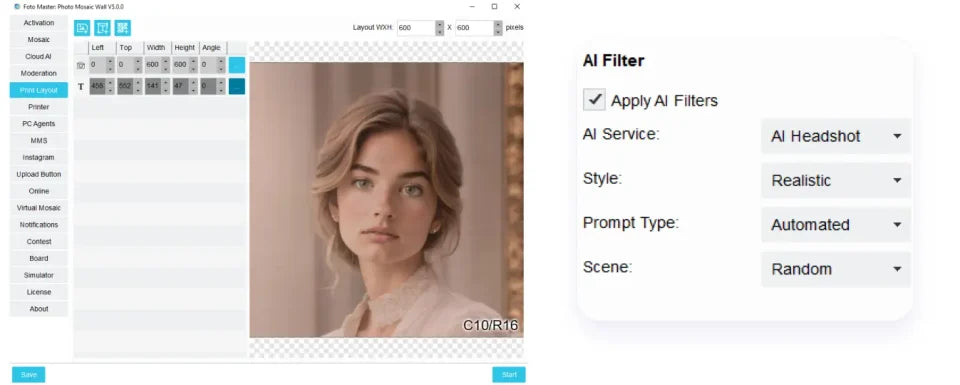This screenshot has height=385, width=960.
Task: Click the text layer Top field showing 552
Action: pos(125,86)
